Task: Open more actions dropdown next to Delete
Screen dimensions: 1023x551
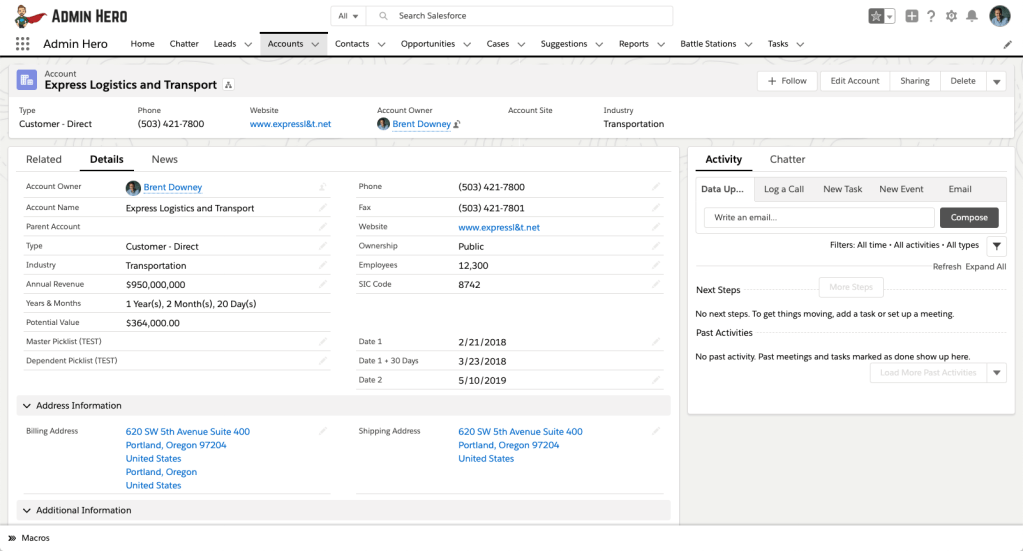Action: click(996, 82)
